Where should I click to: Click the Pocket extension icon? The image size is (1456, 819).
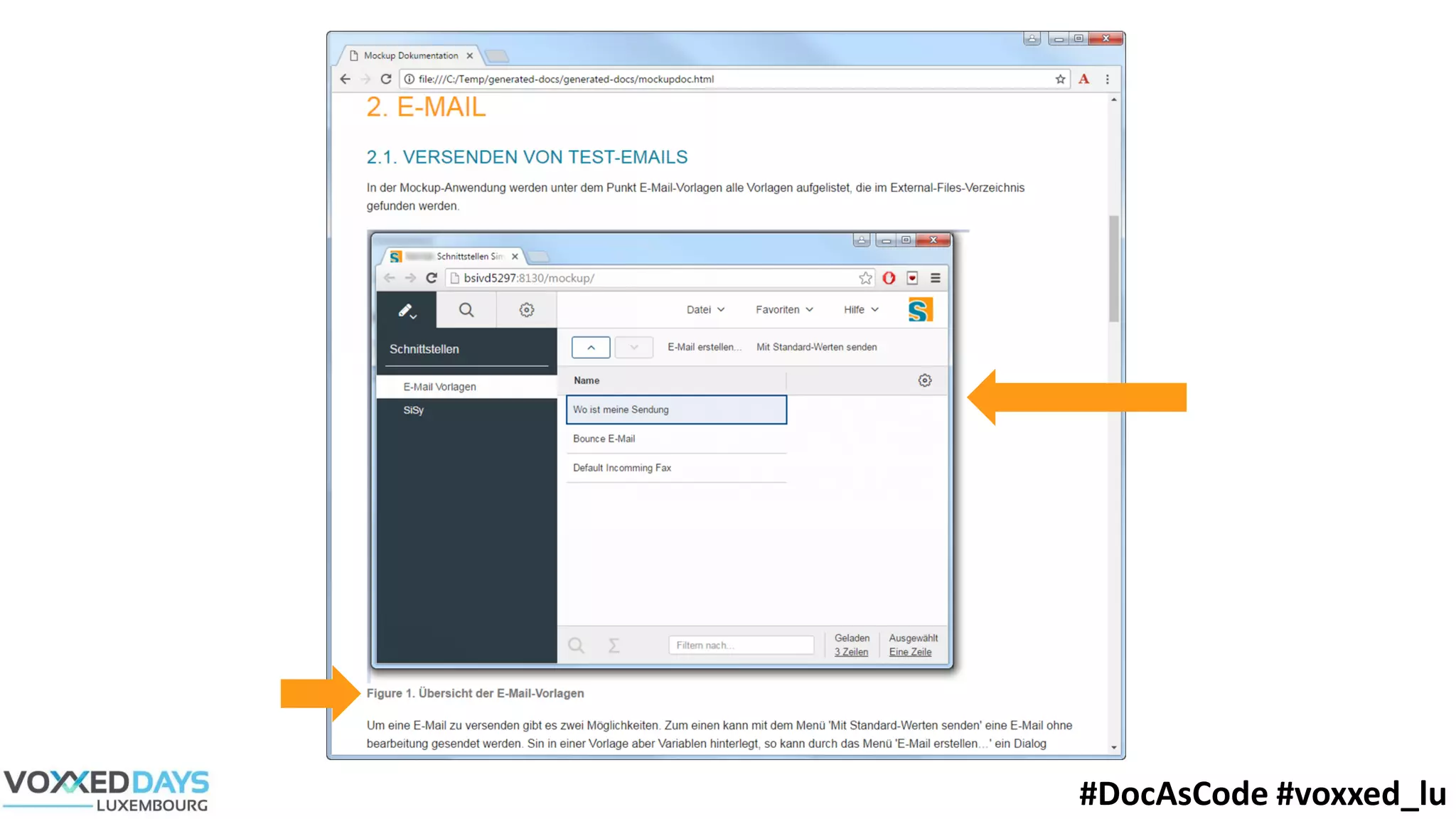(x=912, y=278)
